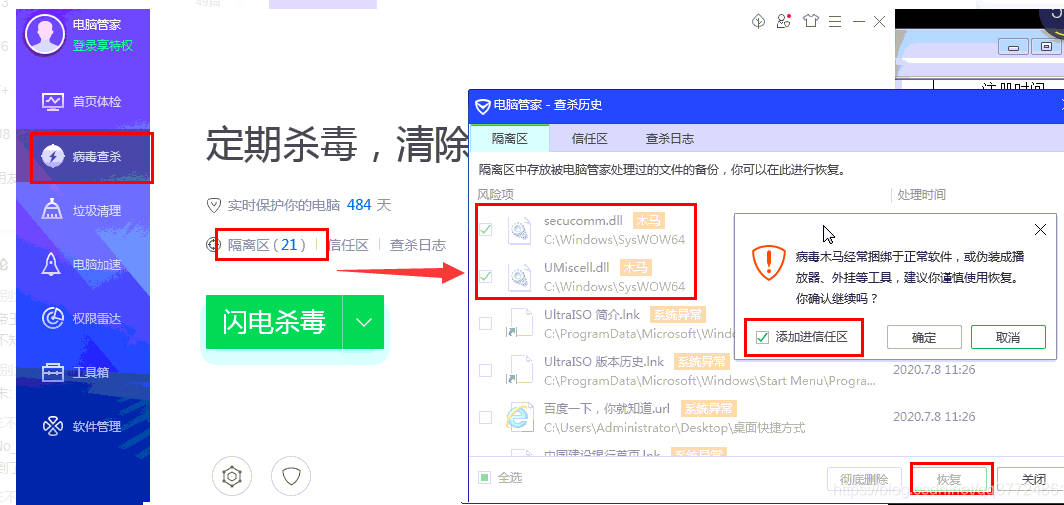Open the 信任区 link on main page
Viewport: 1064px width, 505px height.
tap(347, 245)
